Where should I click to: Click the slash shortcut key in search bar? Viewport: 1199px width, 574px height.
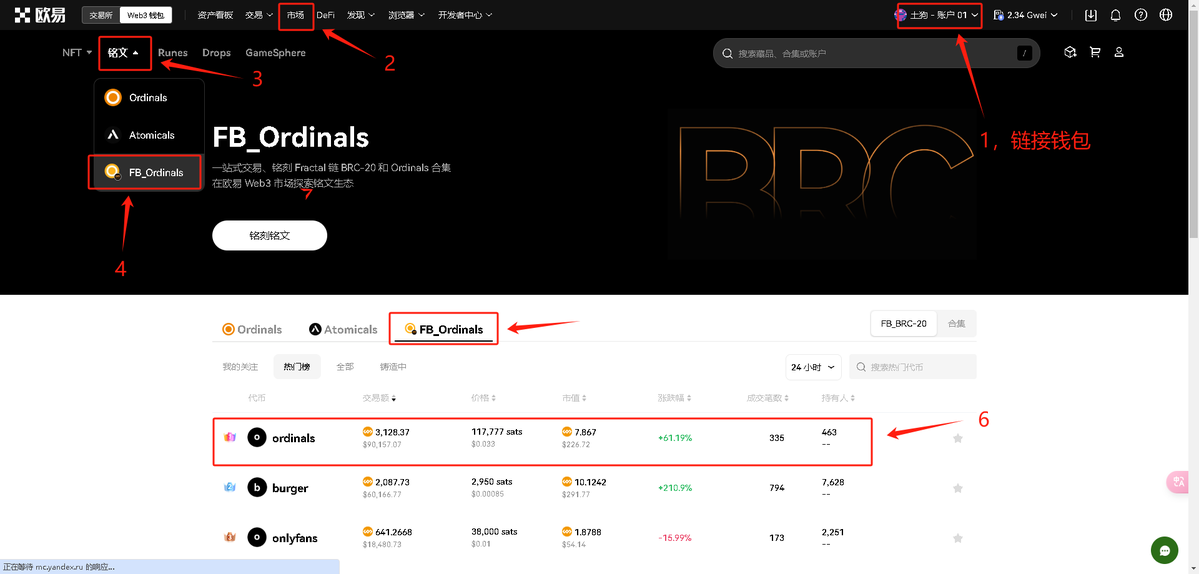point(1025,54)
